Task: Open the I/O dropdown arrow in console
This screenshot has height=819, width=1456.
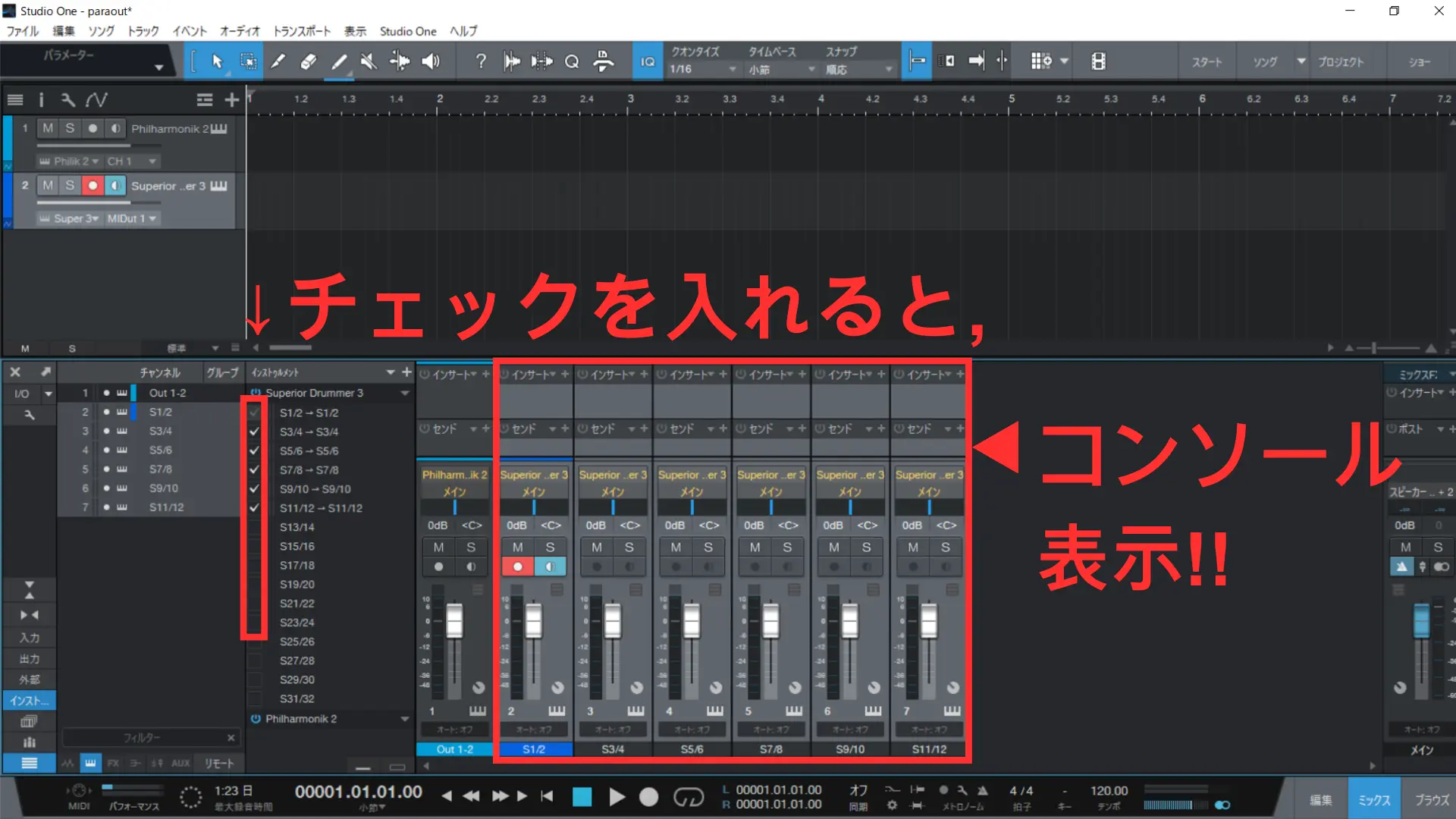Action: [x=49, y=394]
